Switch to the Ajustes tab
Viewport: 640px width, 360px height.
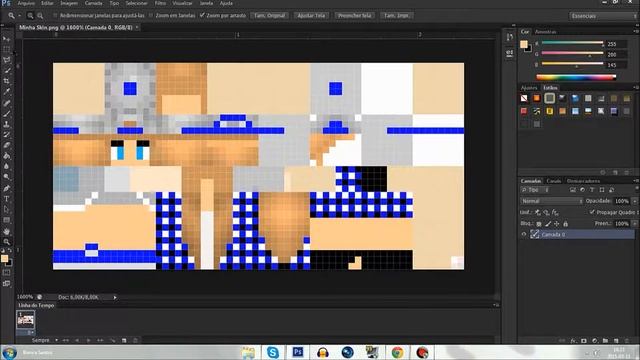529,88
